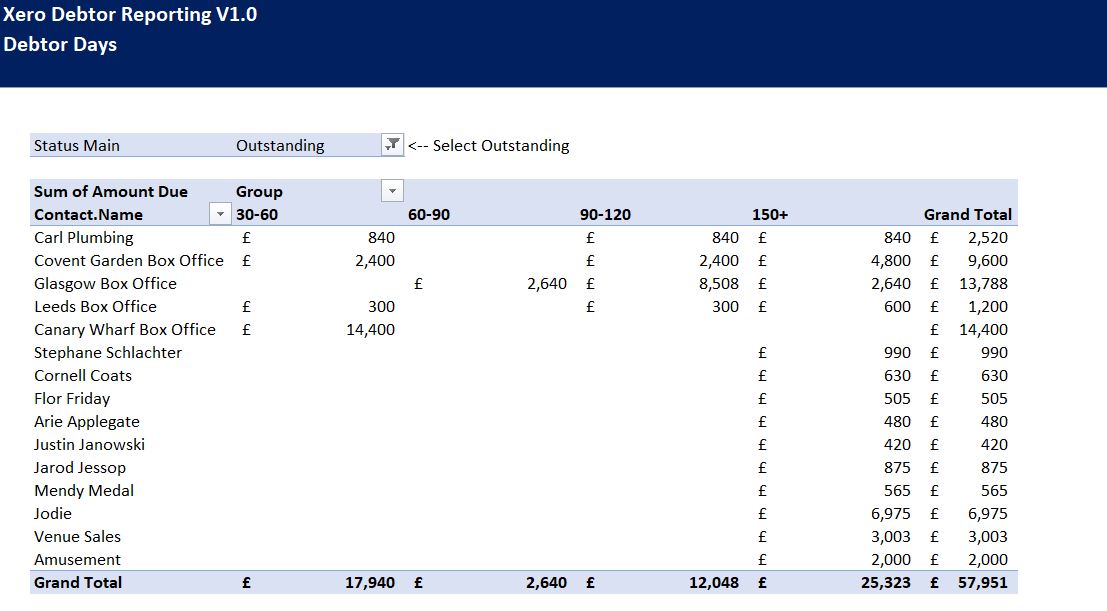This screenshot has height=611, width=1107.
Task: Click the Status Main label cell
Action: [77, 146]
